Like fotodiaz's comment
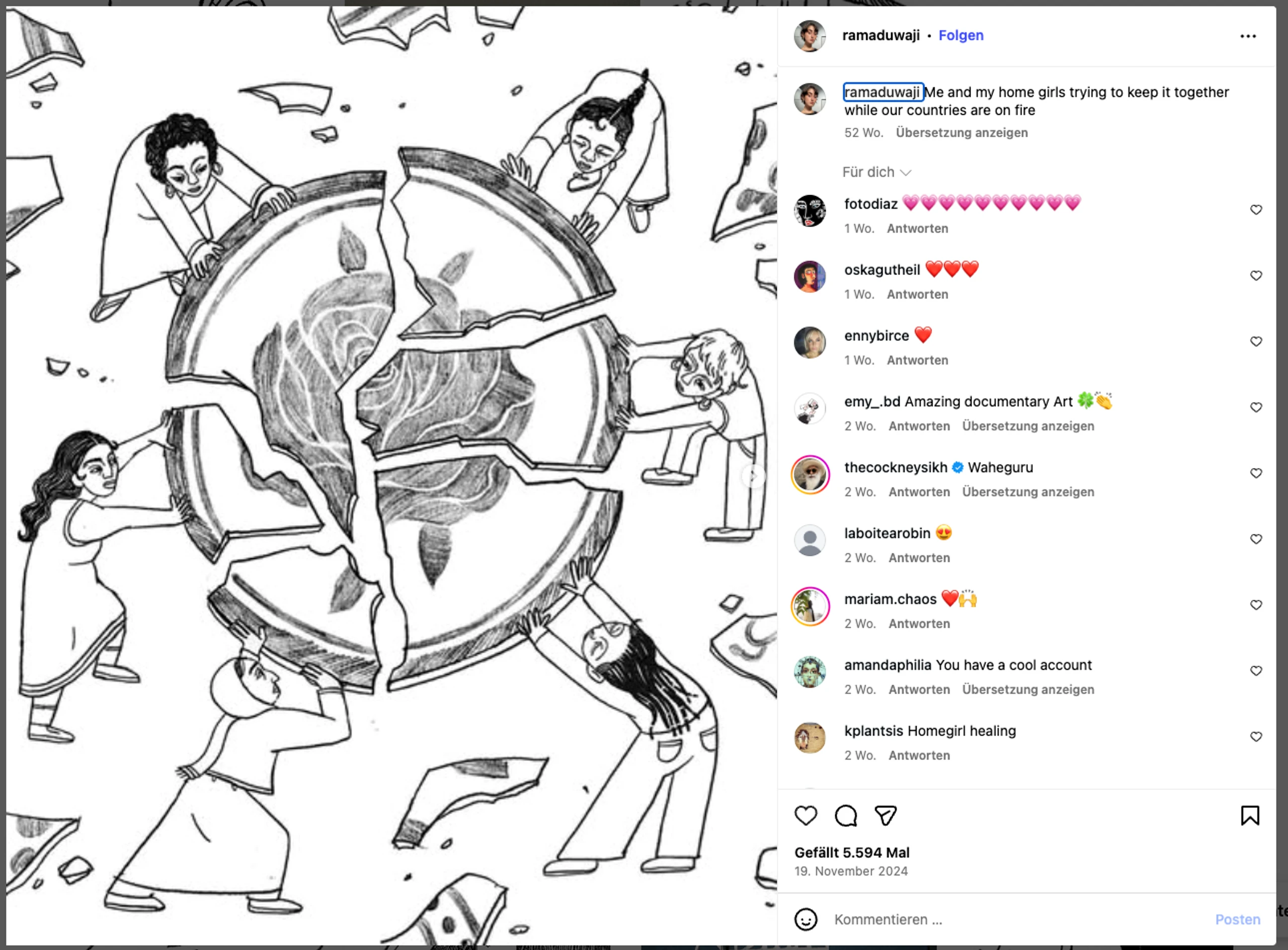 (1256, 210)
